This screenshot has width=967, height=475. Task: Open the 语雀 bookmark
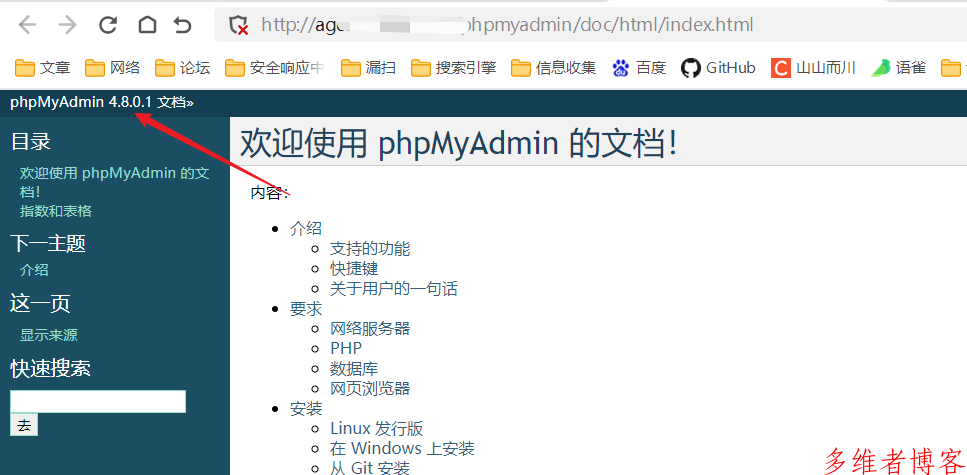(x=899, y=68)
